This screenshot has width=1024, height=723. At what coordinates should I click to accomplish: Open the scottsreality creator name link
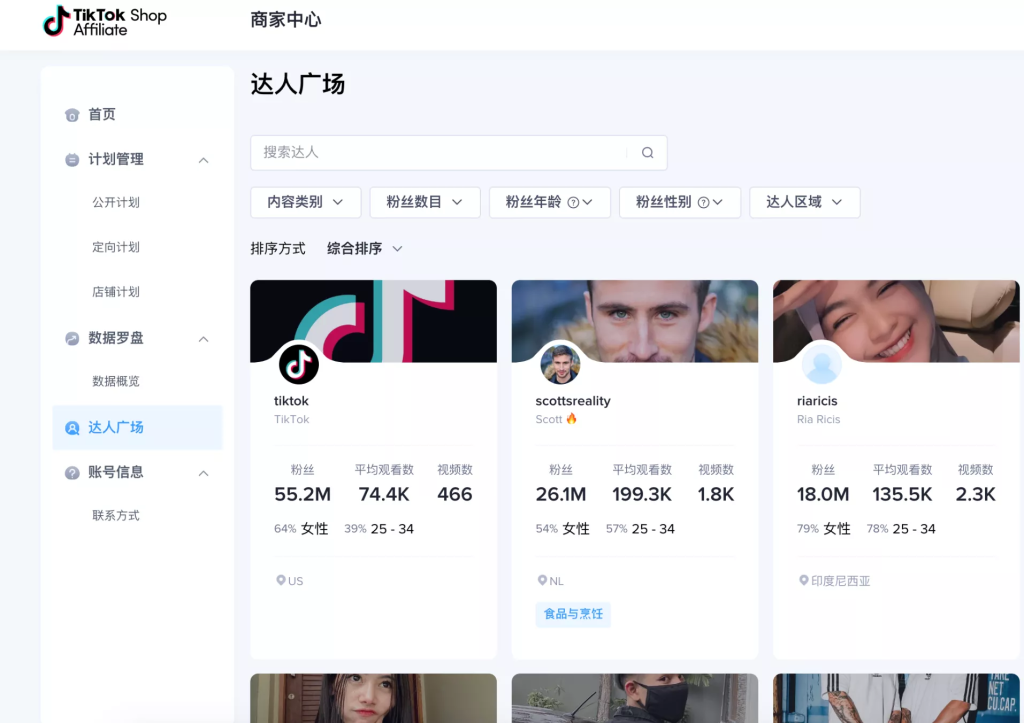(x=573, y=401)
